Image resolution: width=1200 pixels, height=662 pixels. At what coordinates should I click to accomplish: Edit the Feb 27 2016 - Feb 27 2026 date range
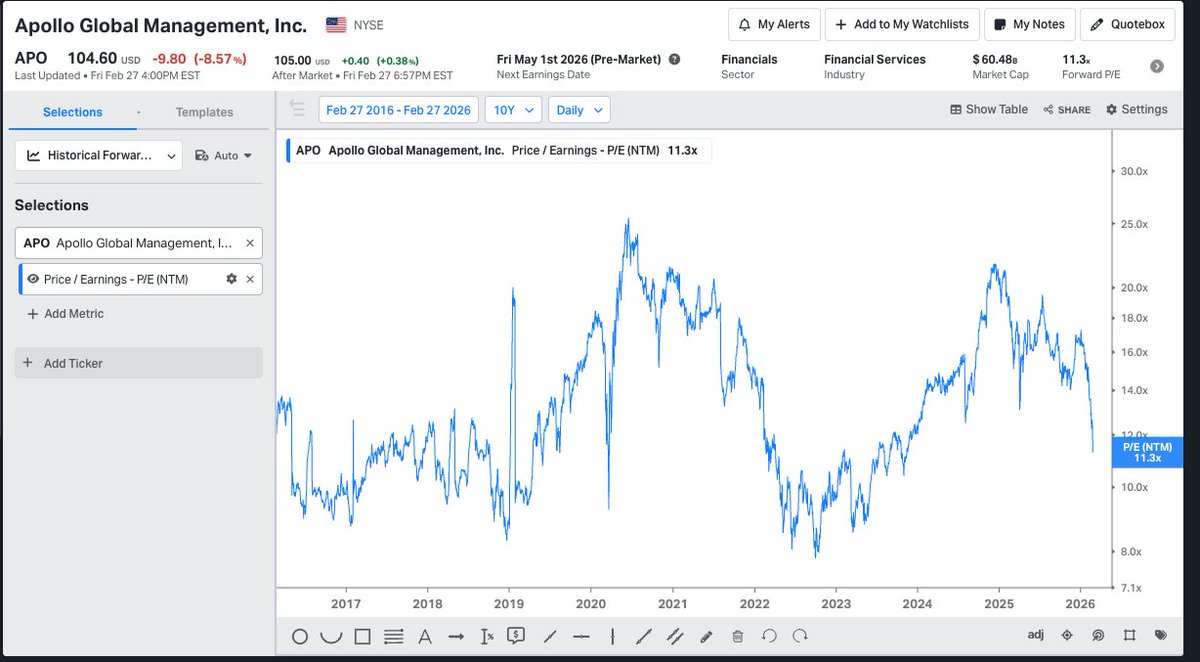point(398,110)
